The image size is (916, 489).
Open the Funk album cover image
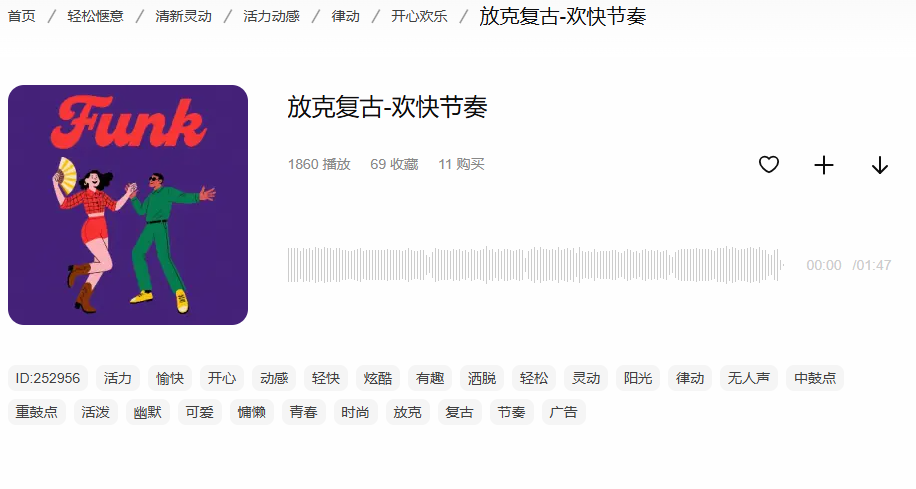tap(128, 205)
